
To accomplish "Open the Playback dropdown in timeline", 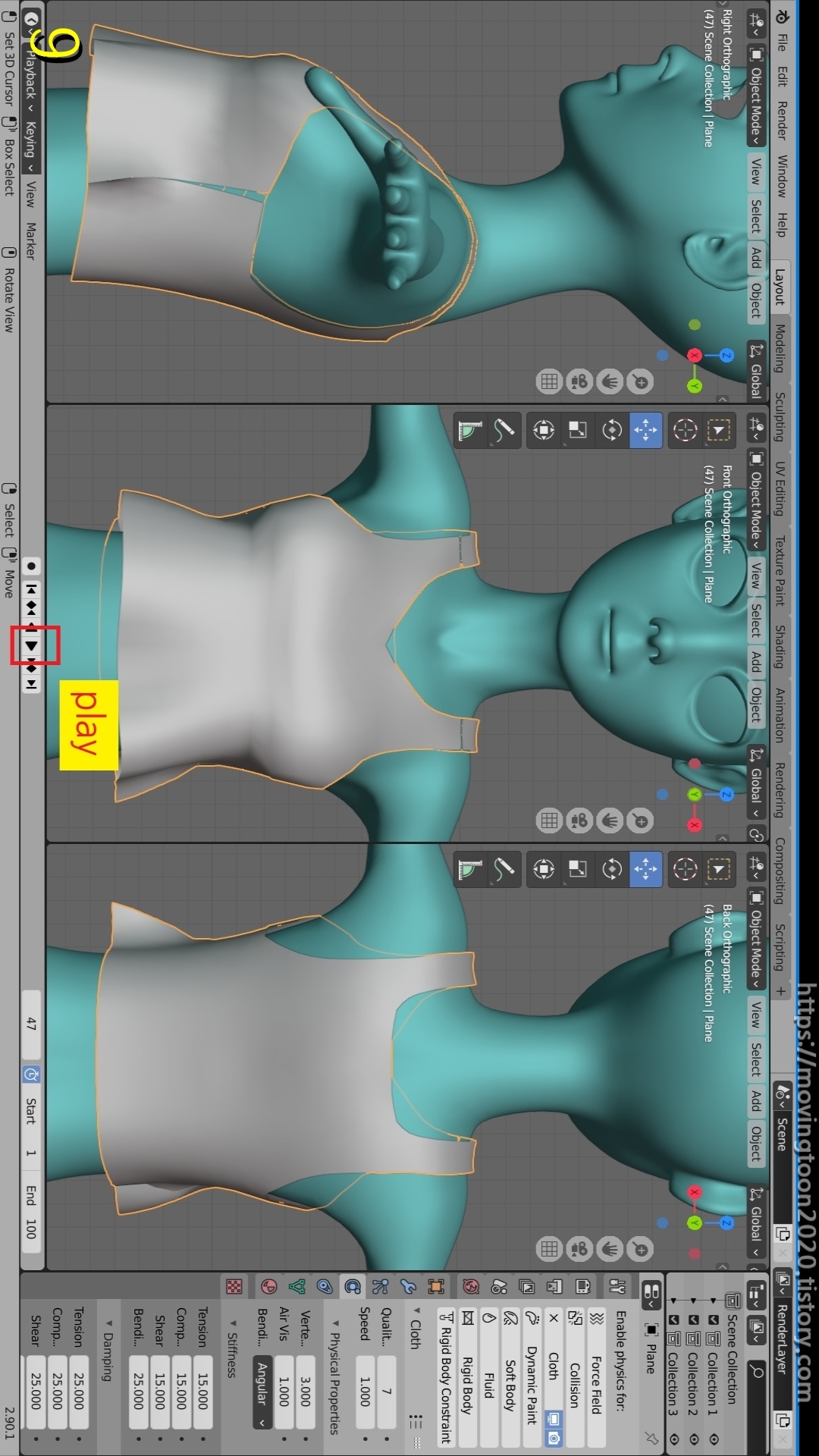I will pyautogui.click(x=31, y=80).
